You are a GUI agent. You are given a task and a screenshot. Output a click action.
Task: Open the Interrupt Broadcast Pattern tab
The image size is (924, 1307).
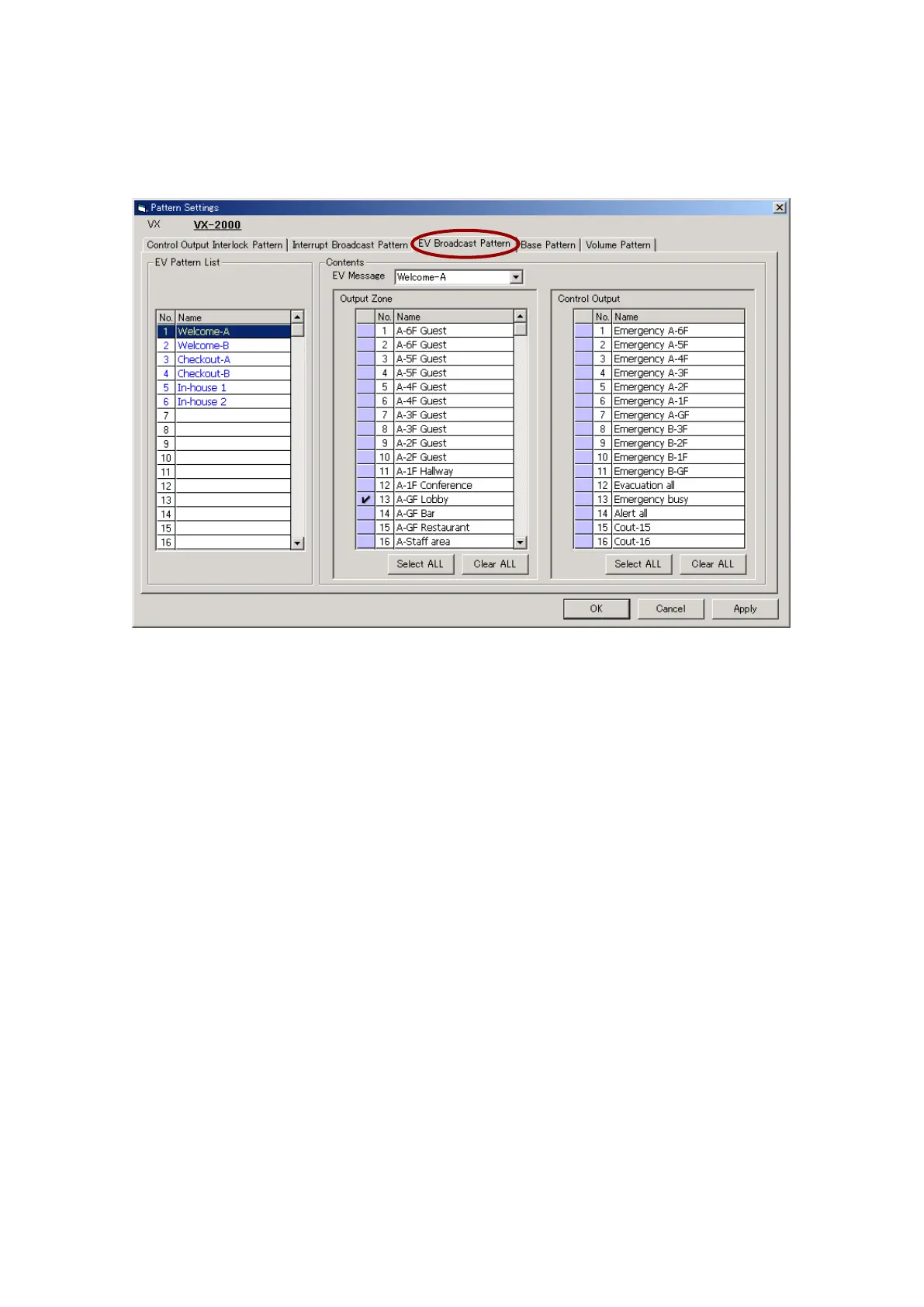(349, 244)
